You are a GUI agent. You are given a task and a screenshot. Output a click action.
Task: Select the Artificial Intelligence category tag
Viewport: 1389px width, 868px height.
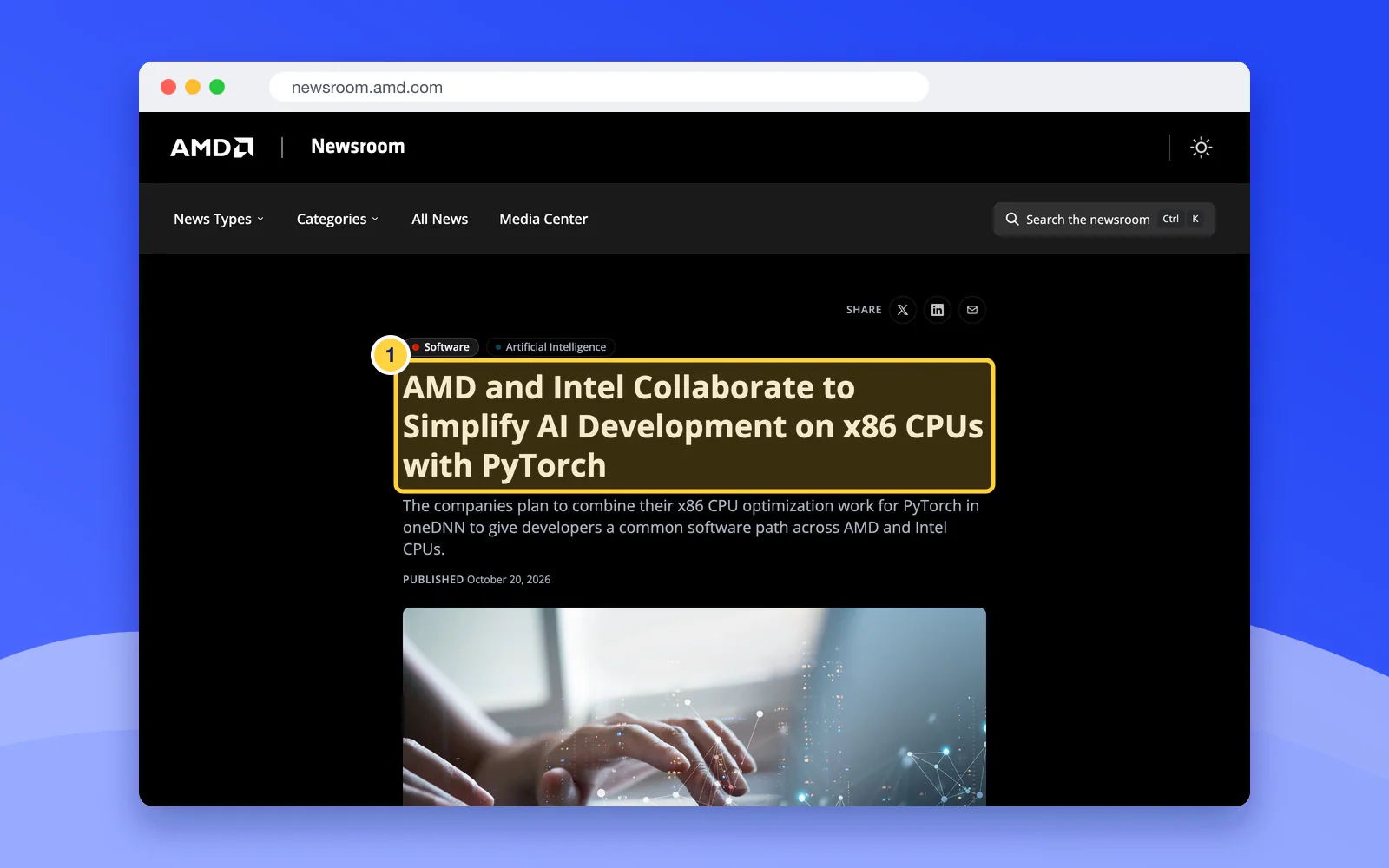click(550, 347)
